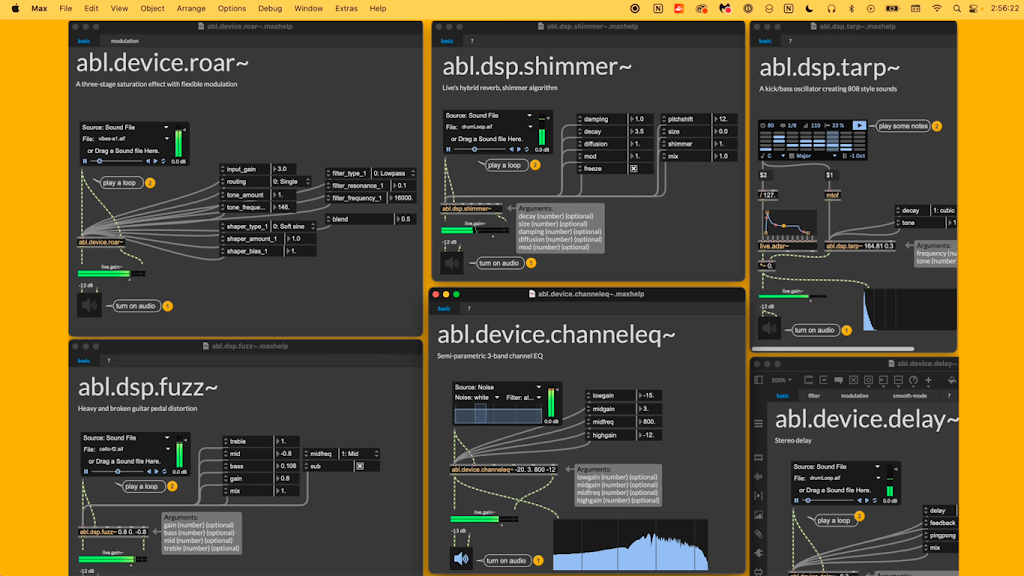
Task: Pause playback in fuzz sound file player
Action: [86, 471]
